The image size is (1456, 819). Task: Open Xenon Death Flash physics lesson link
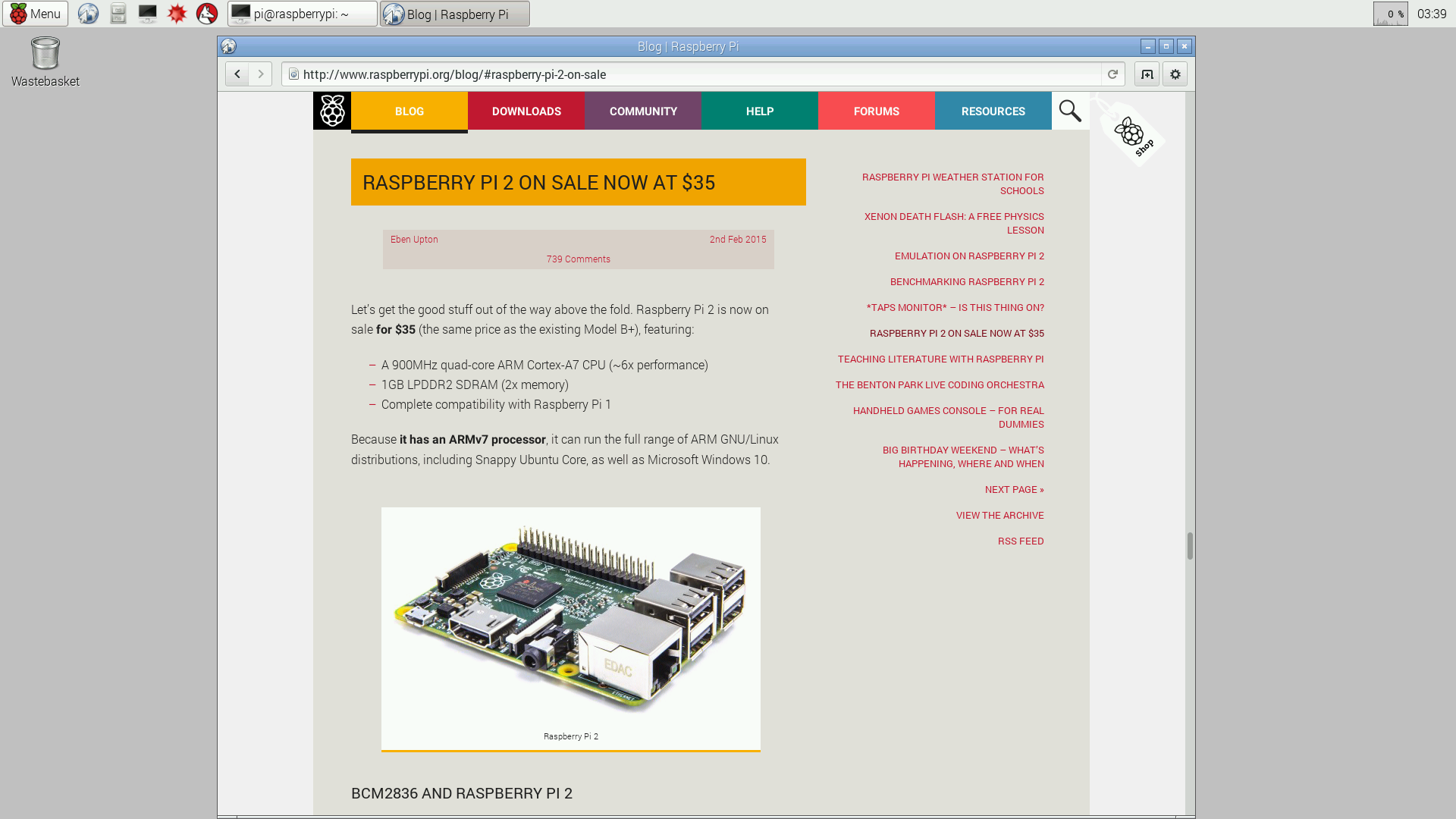pyautogui.click(x=954, y=223)
